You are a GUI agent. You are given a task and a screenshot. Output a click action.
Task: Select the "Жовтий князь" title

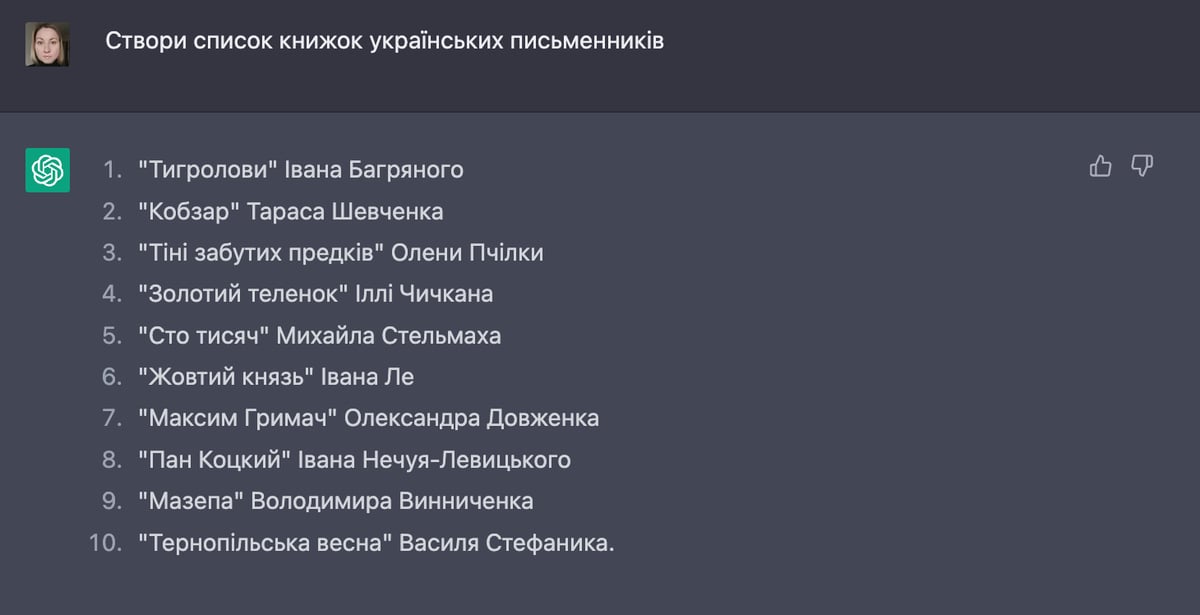(226, 377)
